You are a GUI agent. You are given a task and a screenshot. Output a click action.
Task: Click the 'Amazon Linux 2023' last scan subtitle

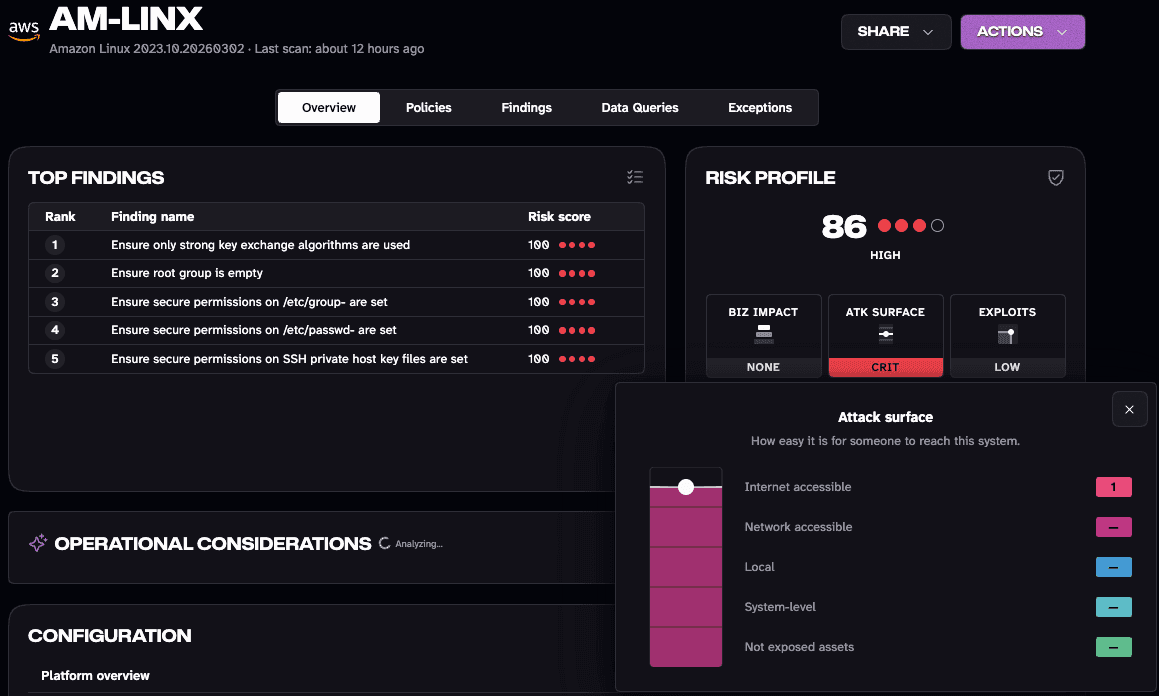pyautogui.click(x=237, y=49)
